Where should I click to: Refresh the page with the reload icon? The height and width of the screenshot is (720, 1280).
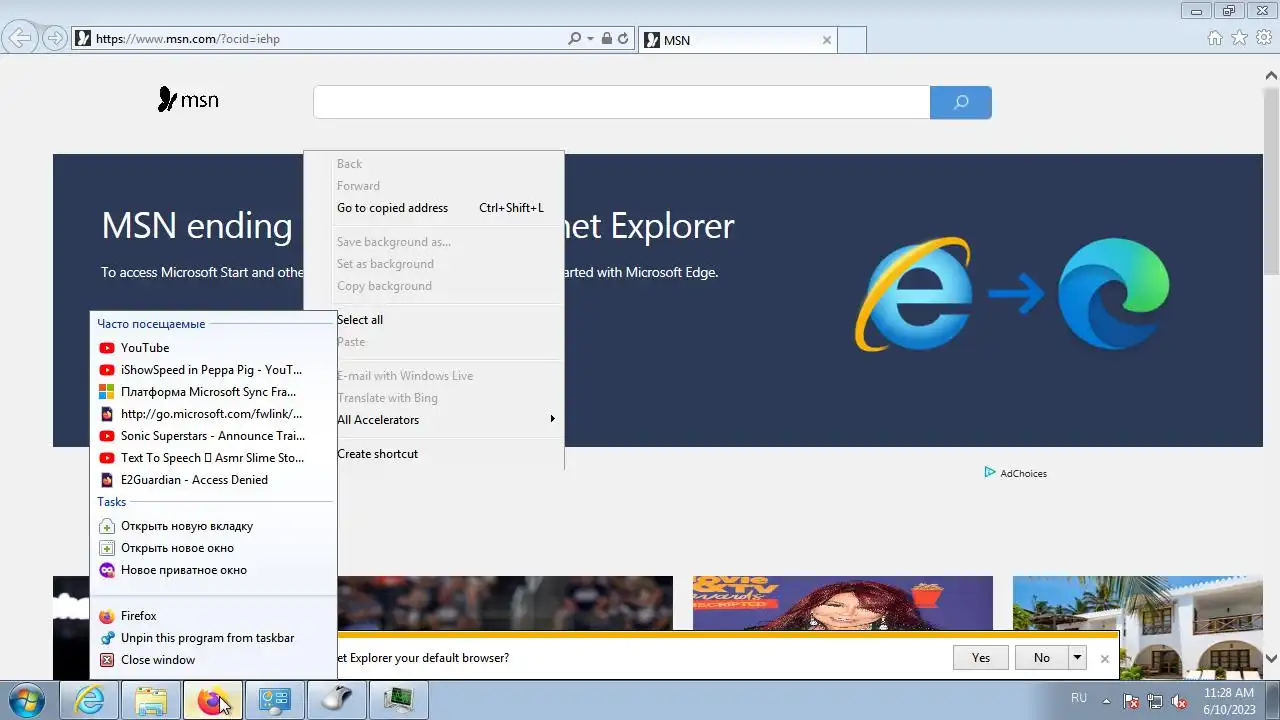click(623, 39)
